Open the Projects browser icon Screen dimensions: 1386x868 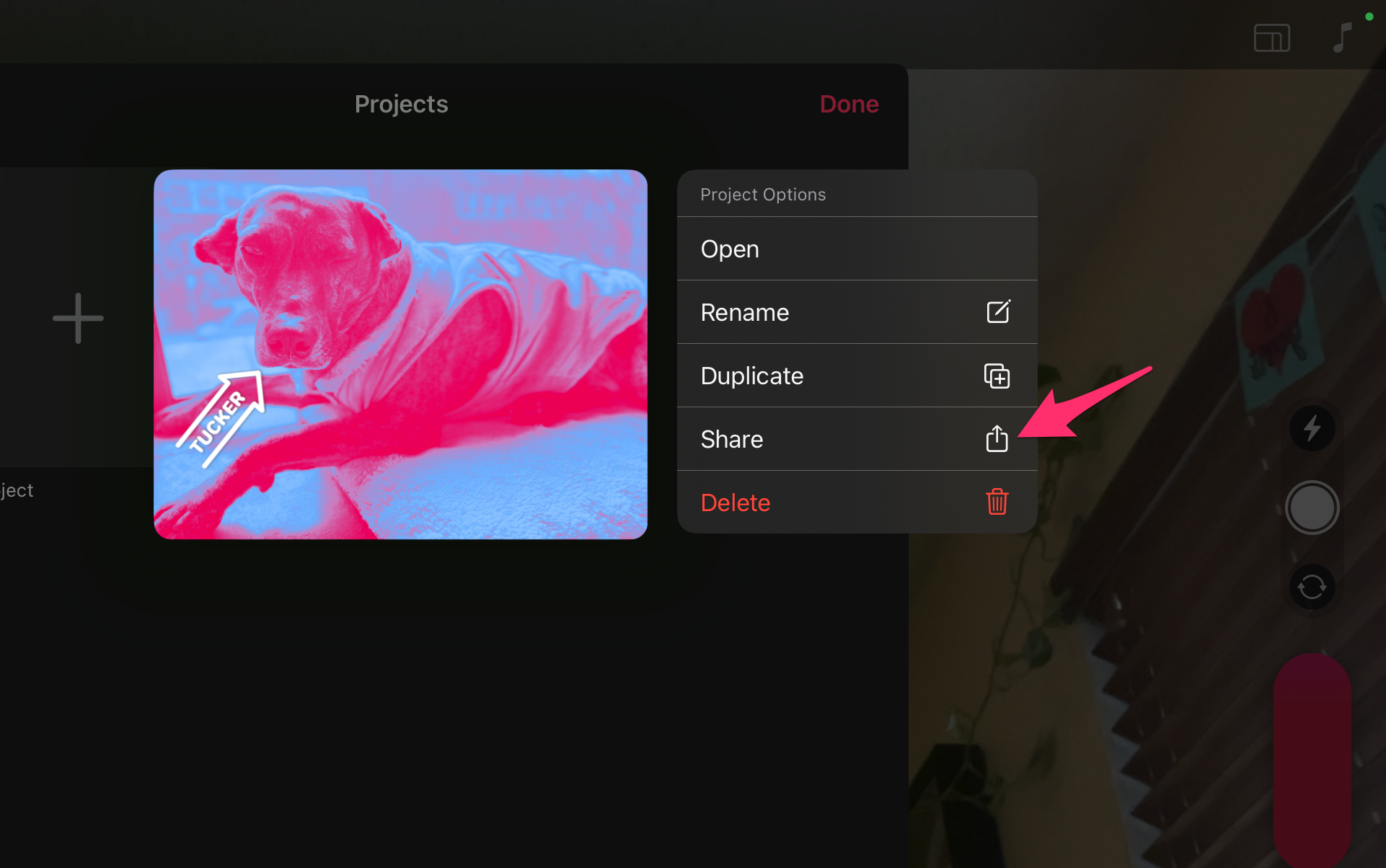(x=1271, y=38)
